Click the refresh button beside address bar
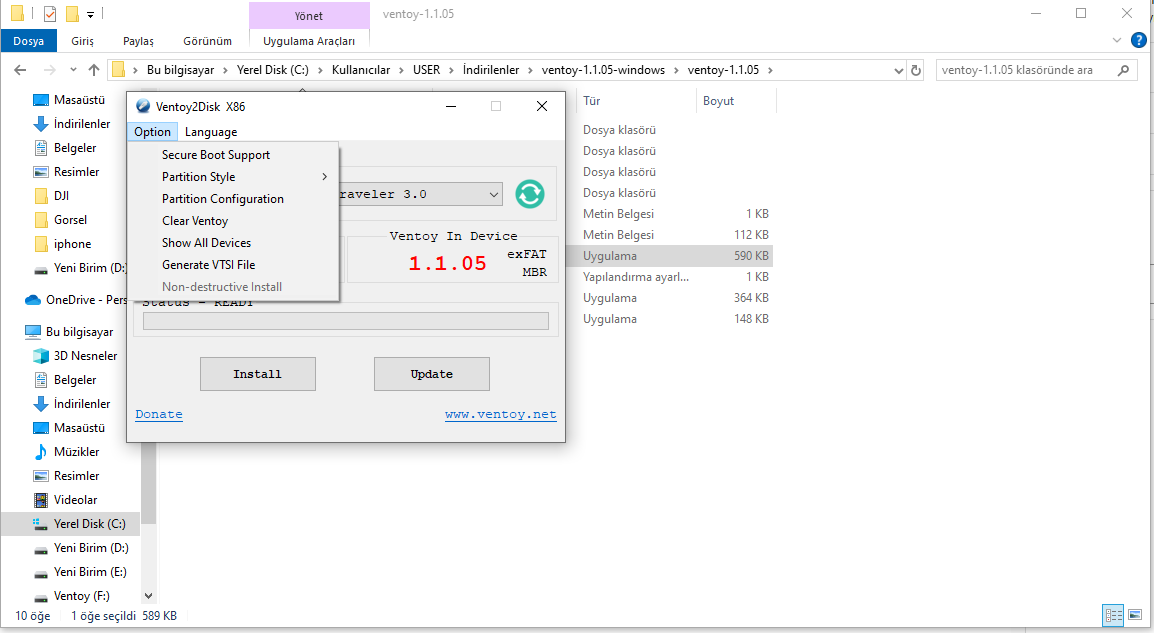Image resolution: width=1154 pixels, height=633 pixels. 916,70
